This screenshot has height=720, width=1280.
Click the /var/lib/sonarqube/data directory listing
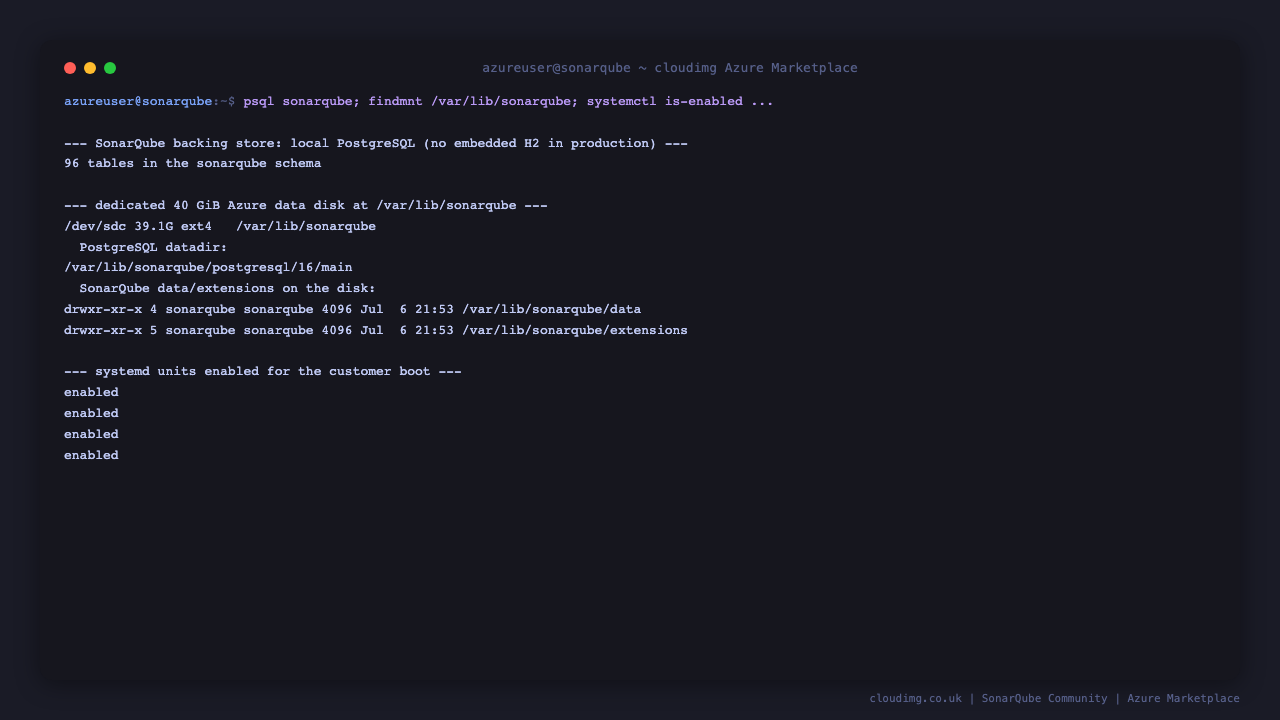tap(353, 309)
